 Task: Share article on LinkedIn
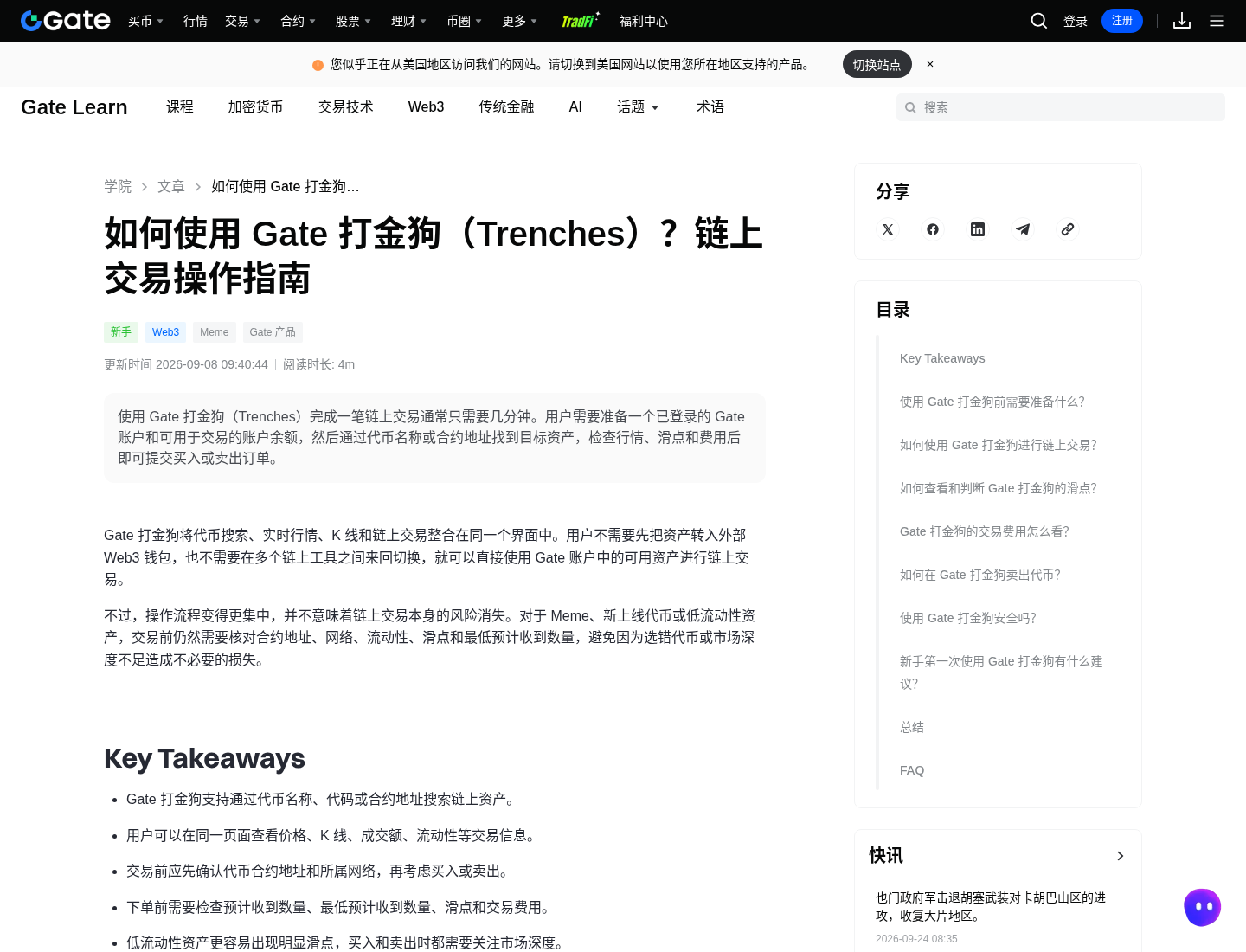pos(978,229)
